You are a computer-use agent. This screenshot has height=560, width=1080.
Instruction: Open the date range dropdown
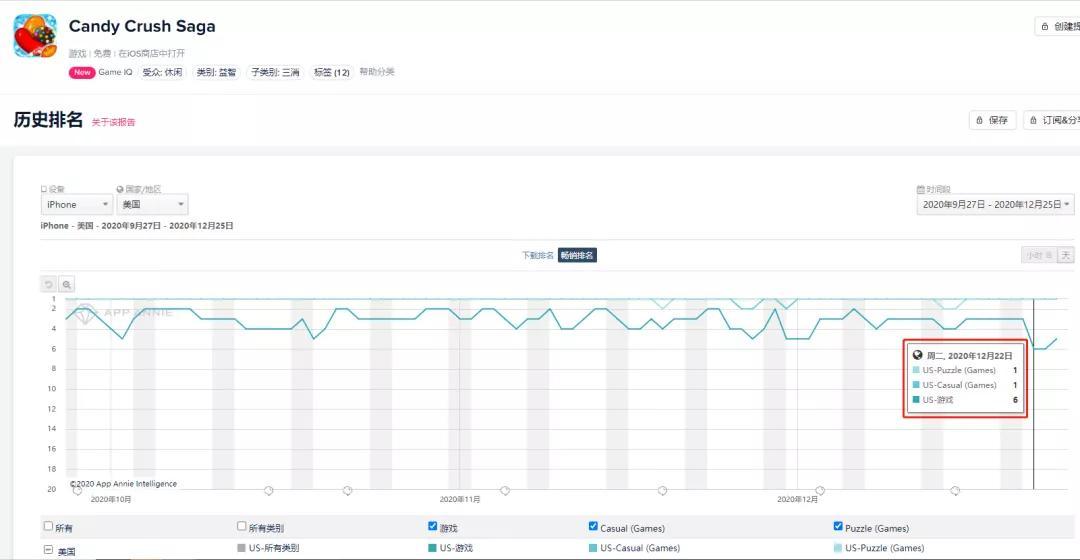(x=995, y=204)
